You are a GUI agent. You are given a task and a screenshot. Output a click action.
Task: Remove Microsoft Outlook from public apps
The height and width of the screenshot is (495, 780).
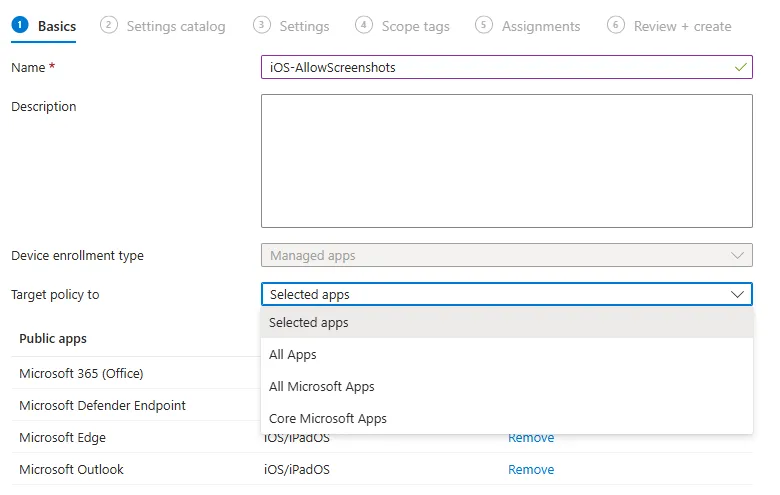click(x=531, y=469)
